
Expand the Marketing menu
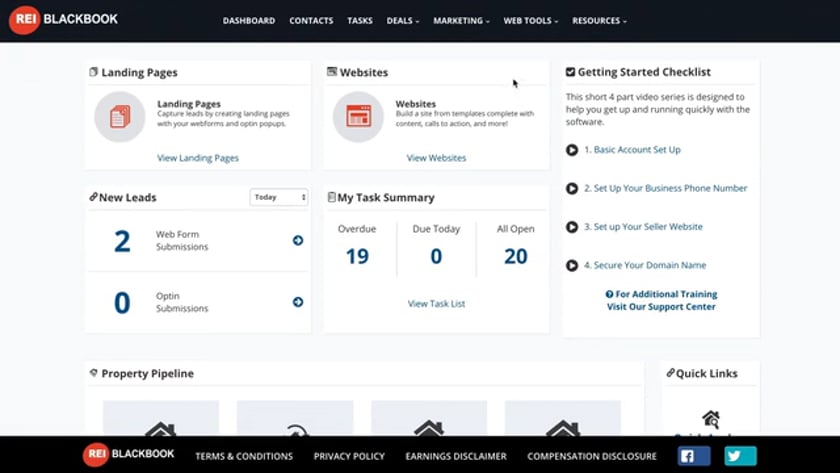[x=461, y=21]
